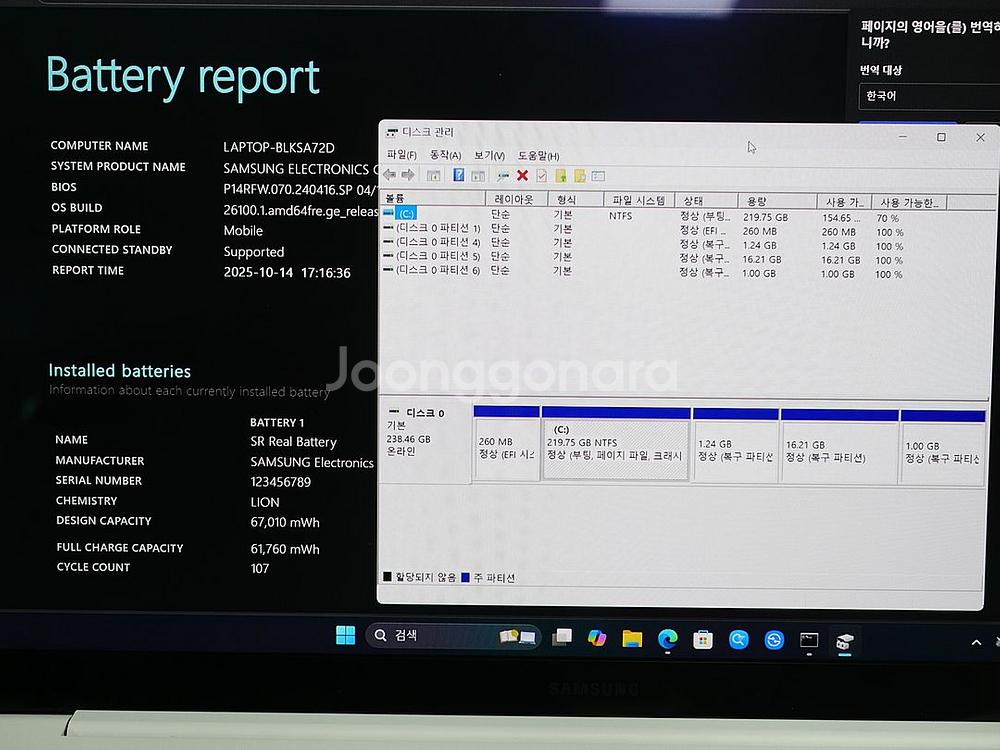This screenshot has height=750, width=1000.
Task: Sort volumes by the 용량 column header
Action: (x=775, y=202)
